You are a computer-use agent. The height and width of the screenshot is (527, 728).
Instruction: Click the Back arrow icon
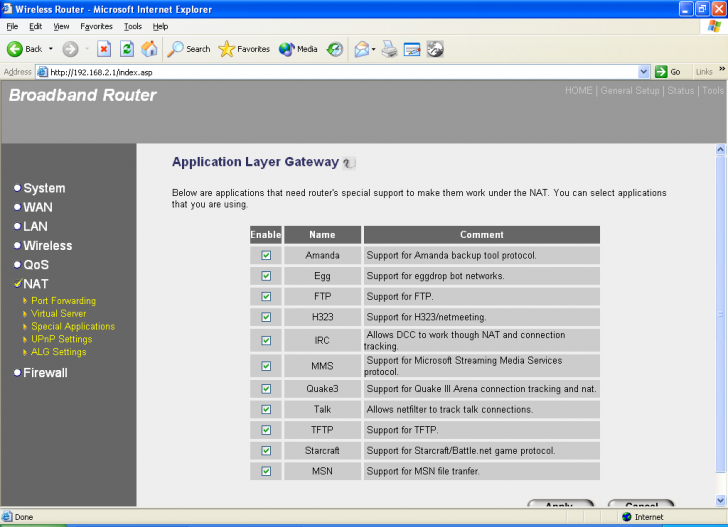(x=14, y=49)
